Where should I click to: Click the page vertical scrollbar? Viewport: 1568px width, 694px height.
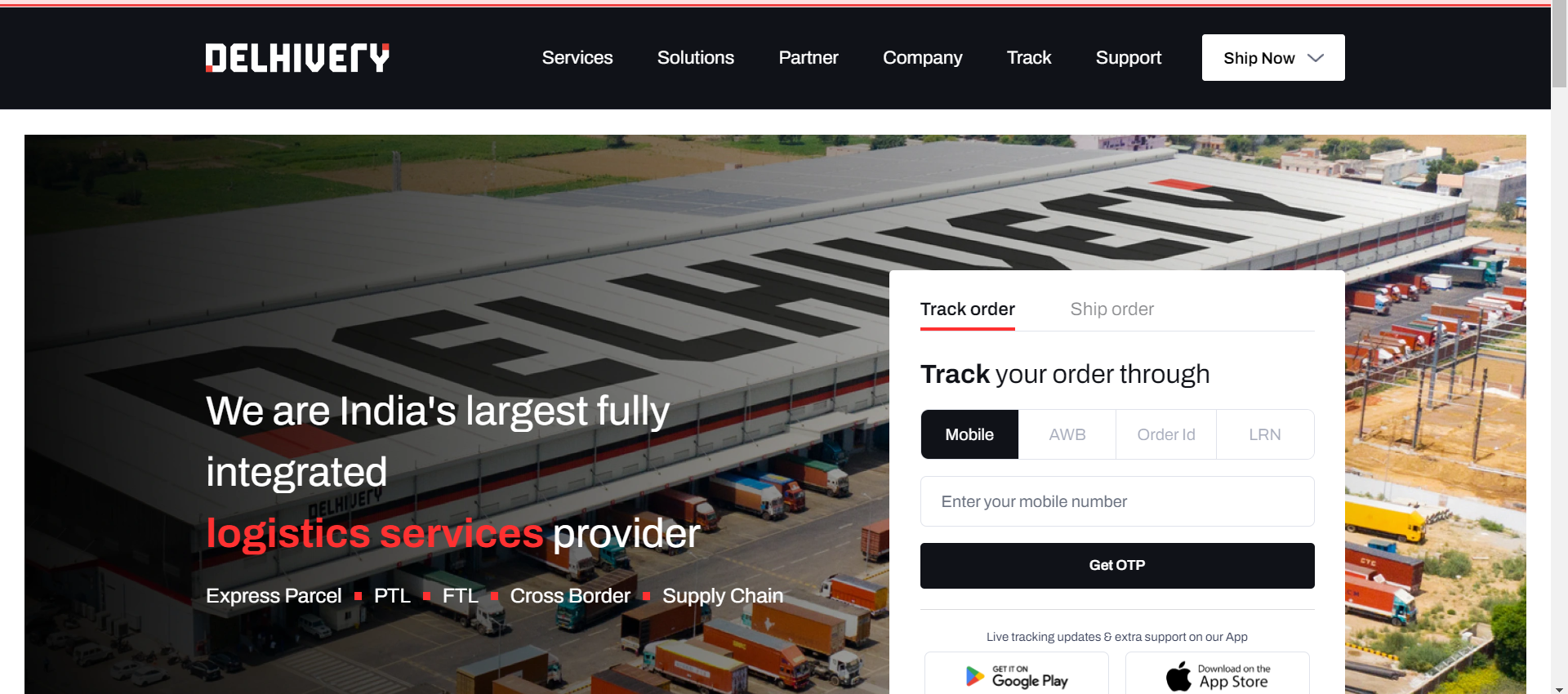point(1559,347)
